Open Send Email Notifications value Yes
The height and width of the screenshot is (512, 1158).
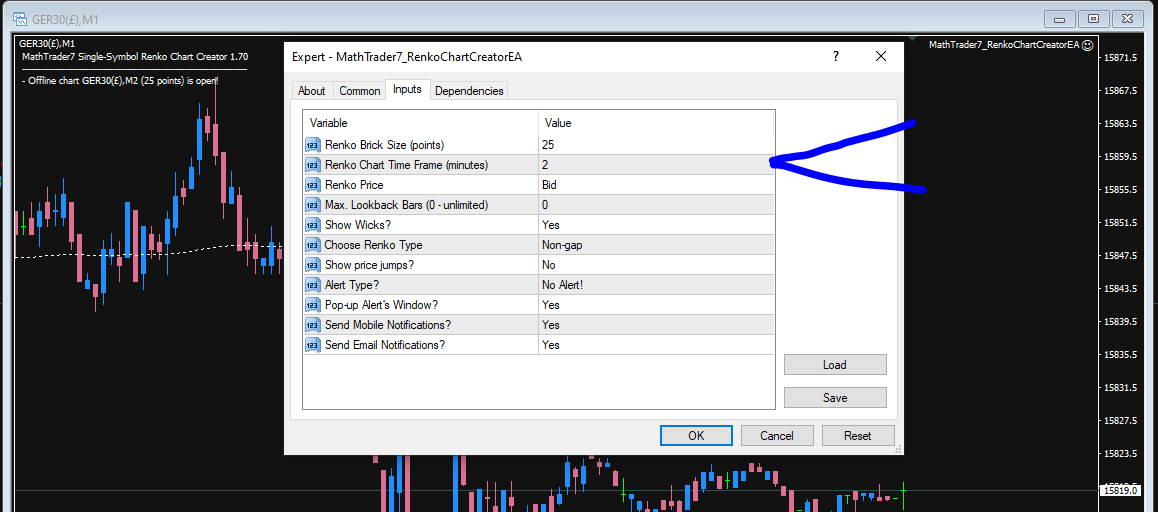pyautogui.click(x=656, y=344)
